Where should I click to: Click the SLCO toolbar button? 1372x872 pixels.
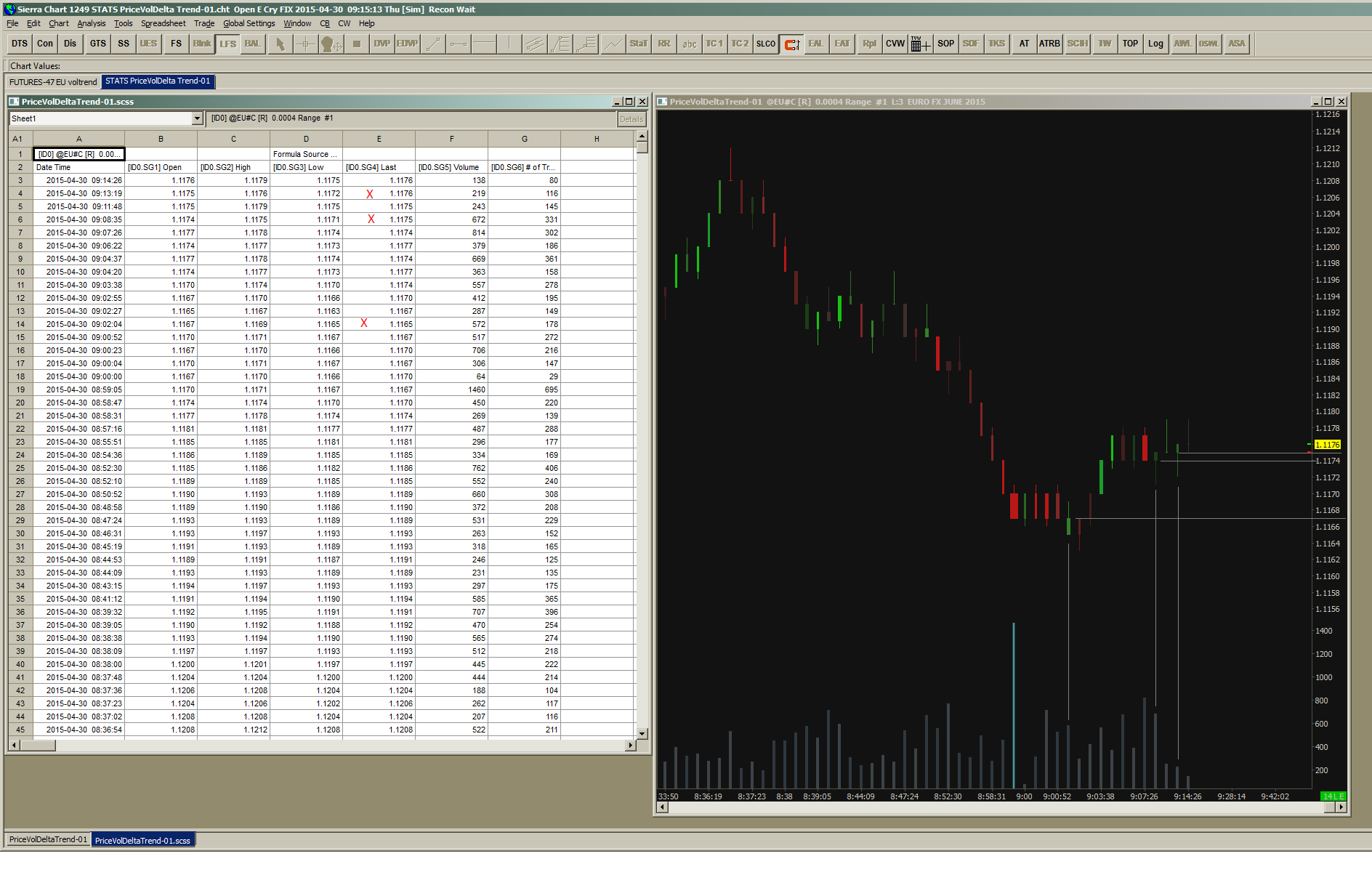click(x=766, y=44)
